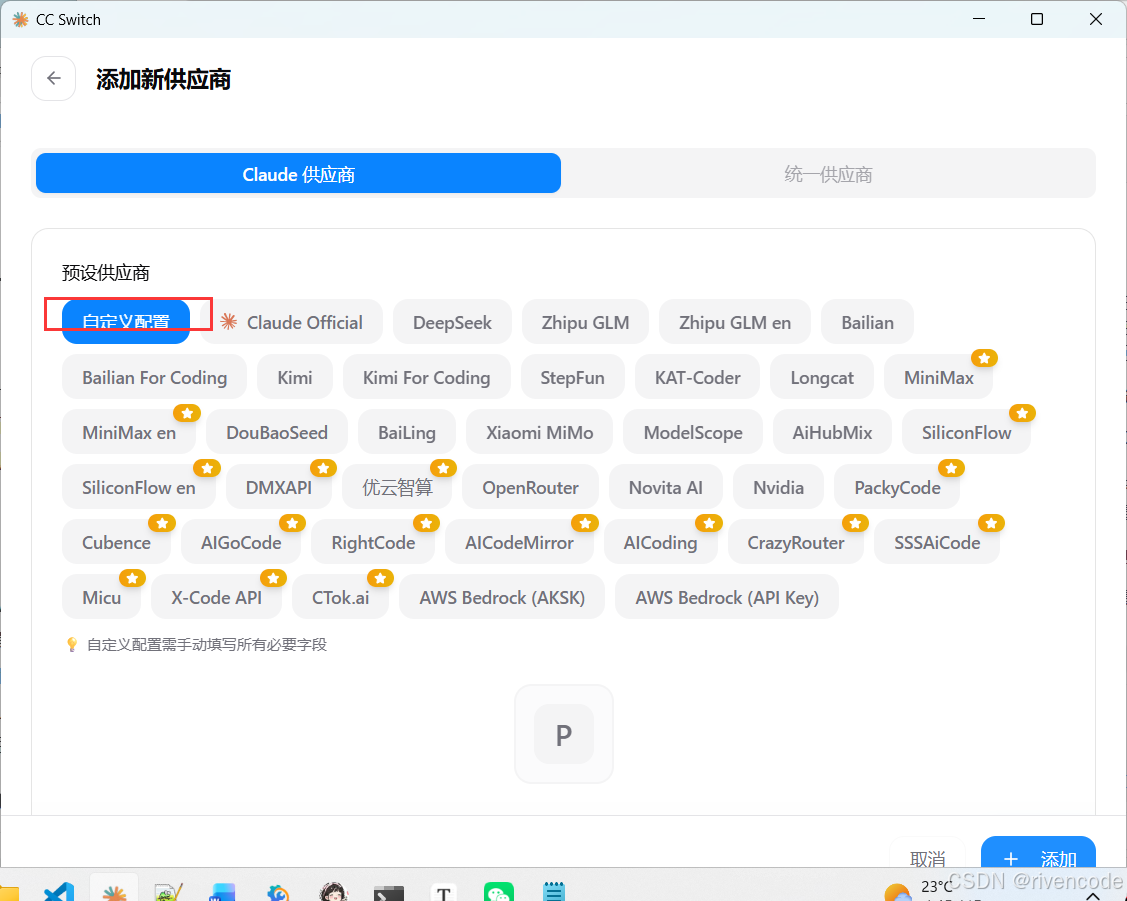Select the PackyCode preset
The height and width of the screenshot is (901, 1127).
[x=897, y=487]
